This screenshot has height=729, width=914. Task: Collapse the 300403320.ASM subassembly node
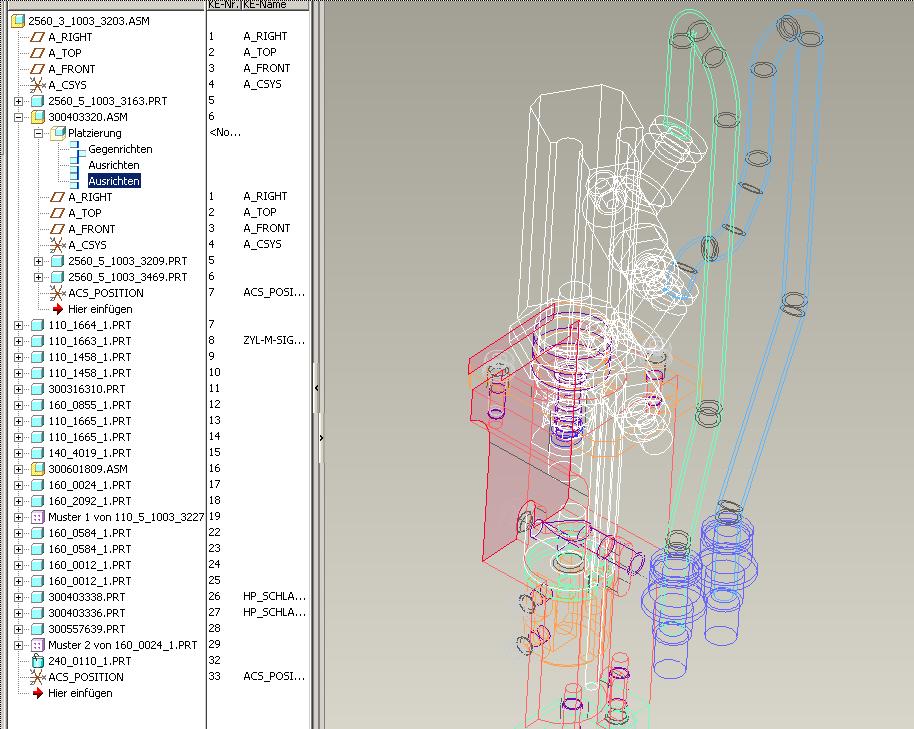pos(19,117)
